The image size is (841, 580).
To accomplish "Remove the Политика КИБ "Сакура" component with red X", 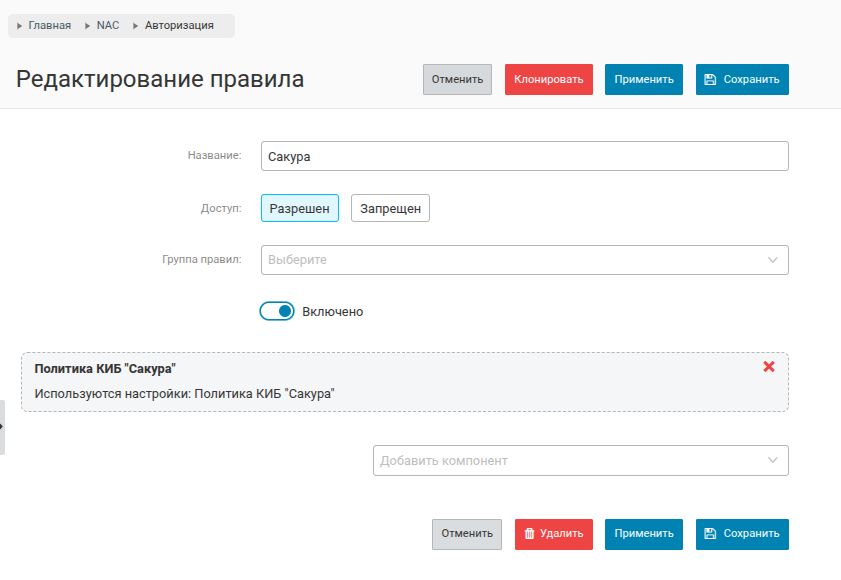I will click(769, 367).
